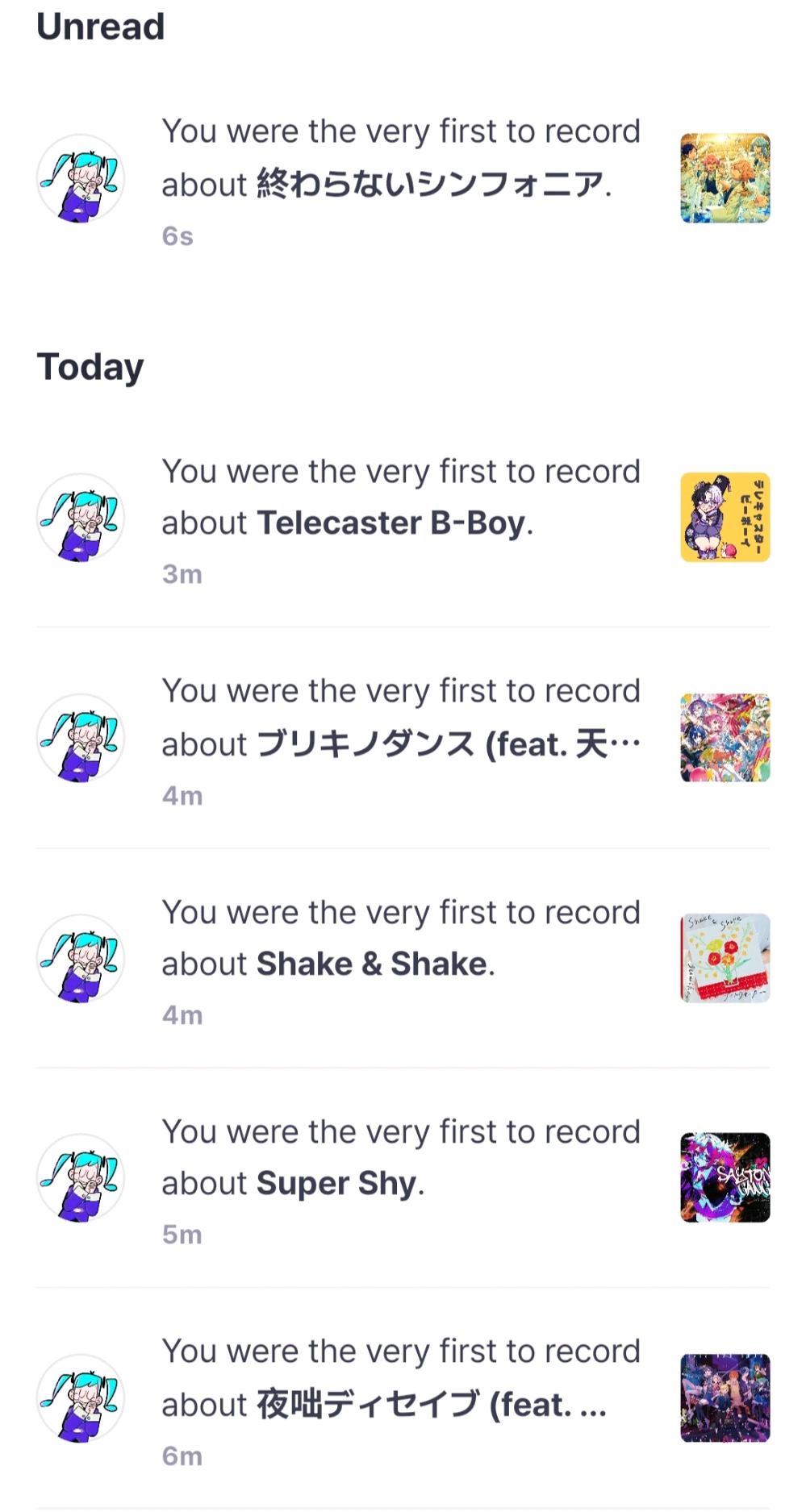Open the 夜咄ディセイブ (feat. … notification text
Screen dimensions: 806x1512
point(401,1377)
